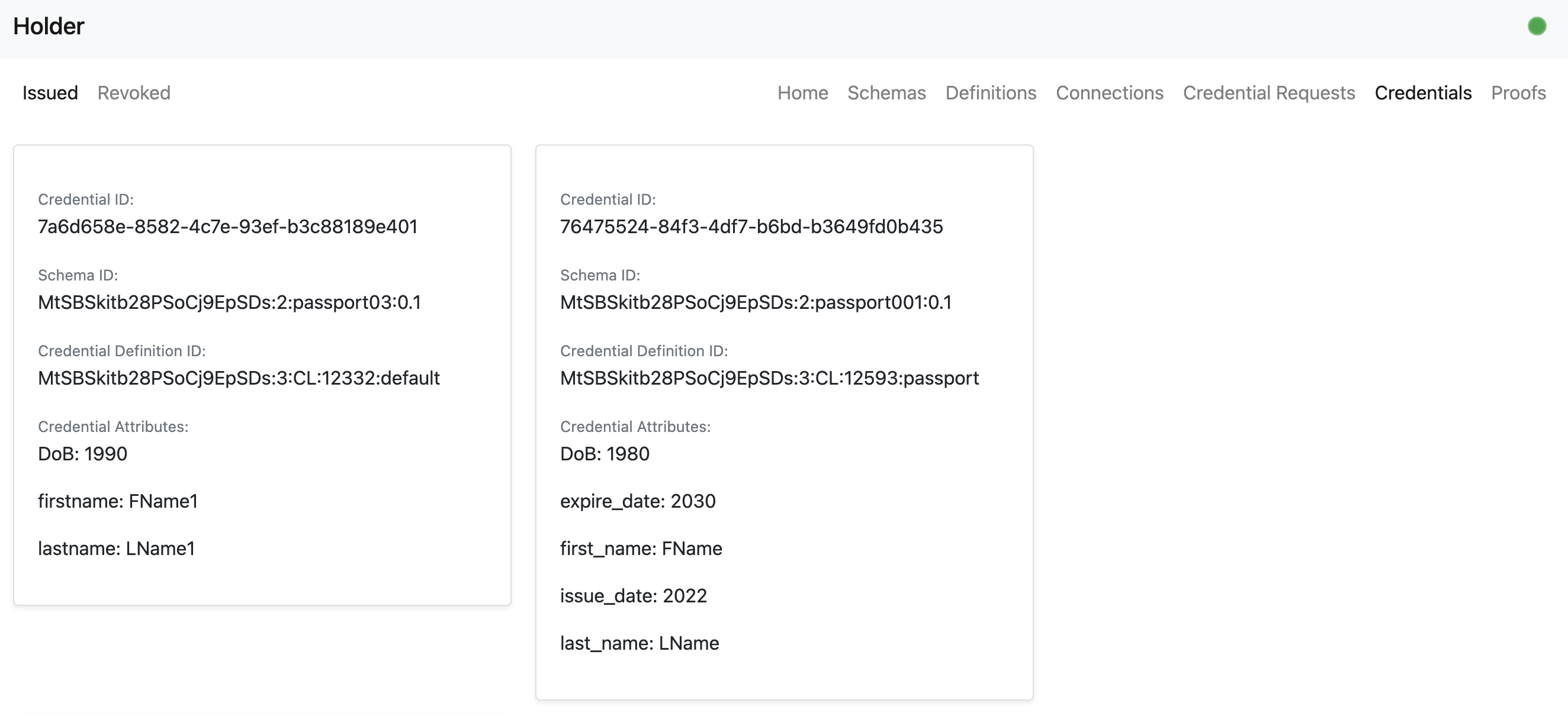The image size is (1568, 716).
Task: Go to Schemas in the navigation
Action: 886,92
